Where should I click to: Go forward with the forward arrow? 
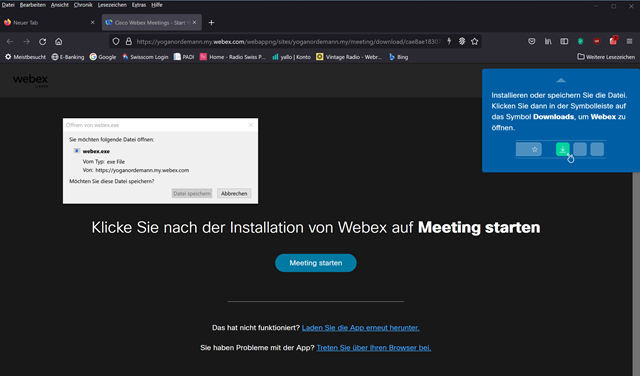(26, 42)
